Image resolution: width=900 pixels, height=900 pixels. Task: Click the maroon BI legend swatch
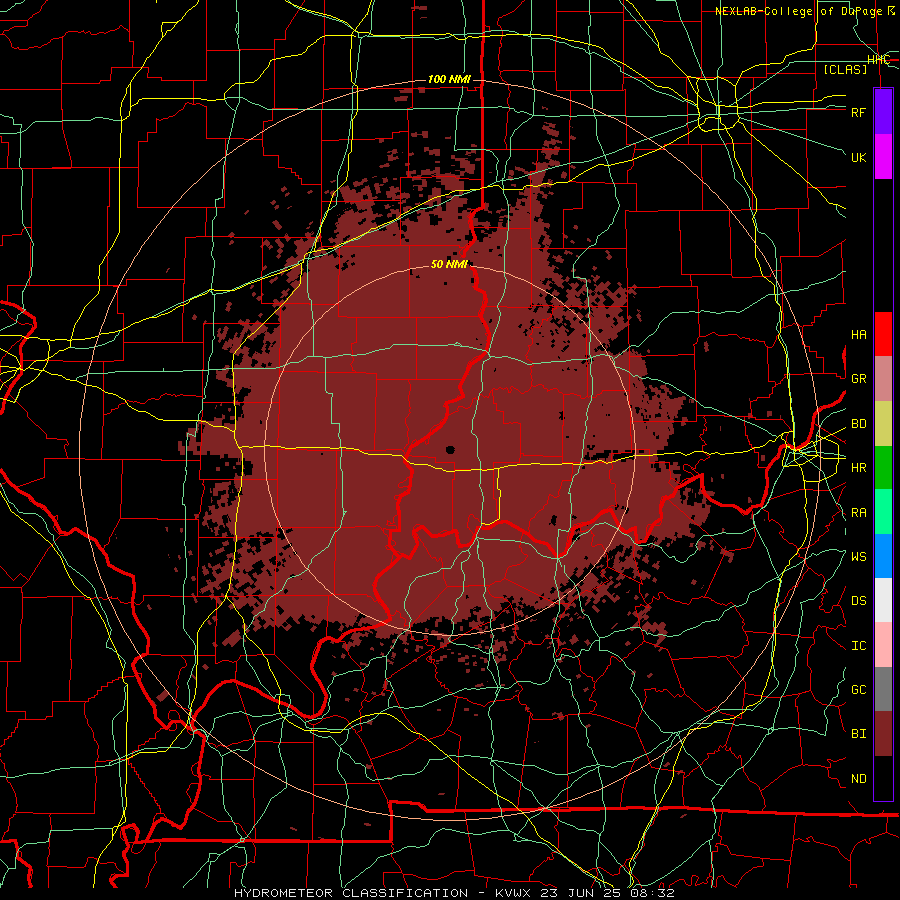point(883,734)
